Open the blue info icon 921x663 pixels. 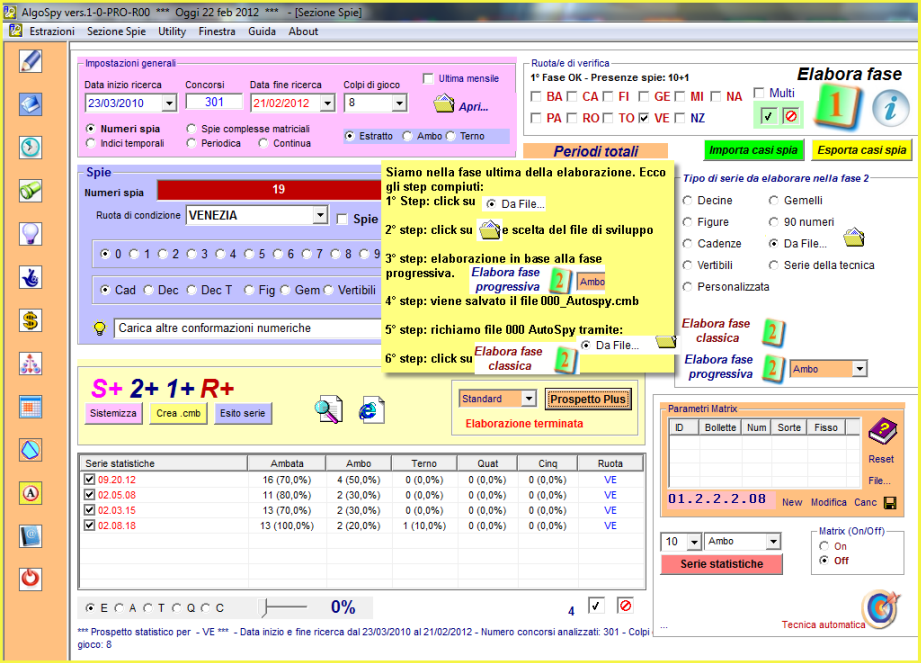(x=890, y=108)
